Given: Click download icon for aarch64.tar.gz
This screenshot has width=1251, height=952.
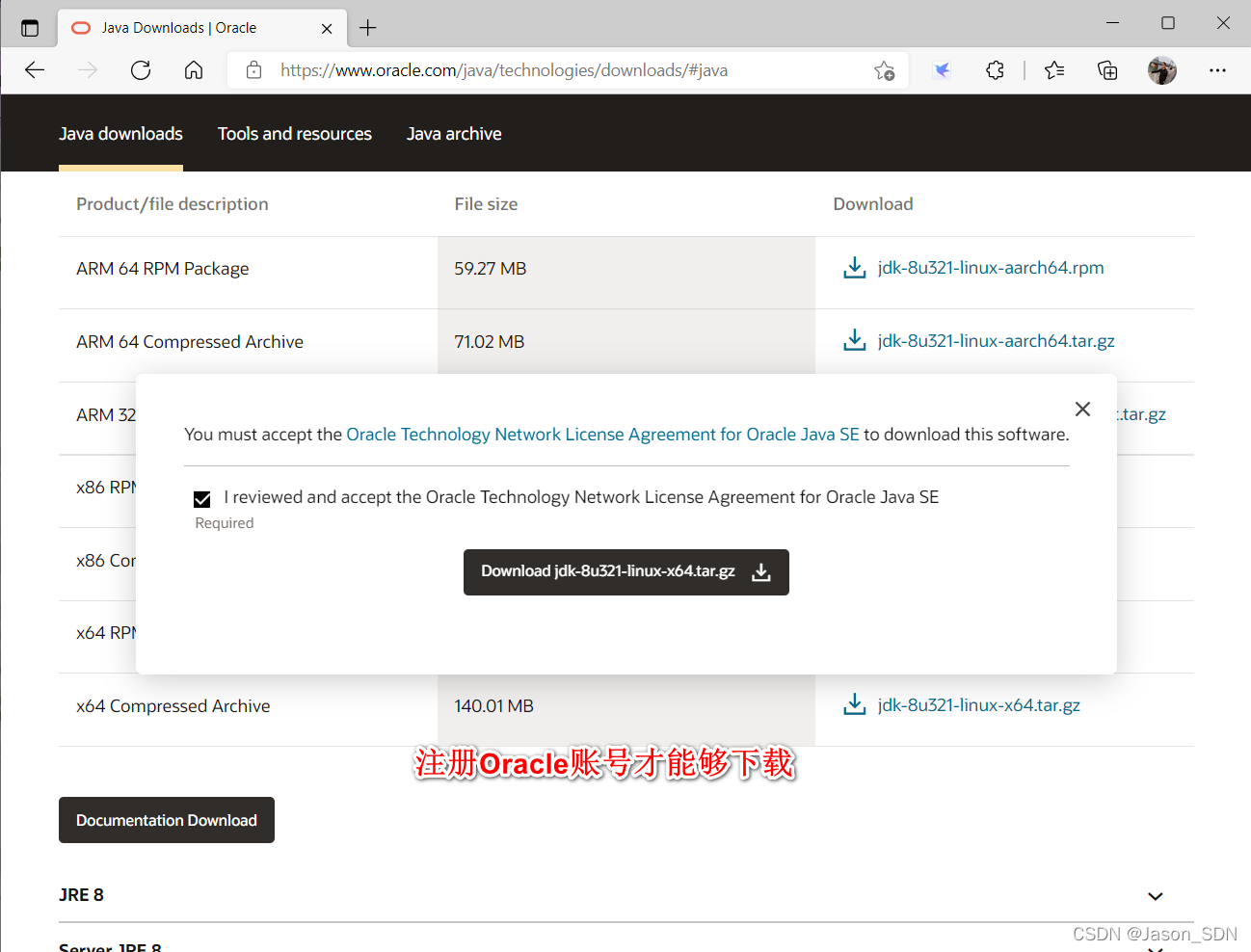Looking at the screenshot, I should click(x=855, y=340).
